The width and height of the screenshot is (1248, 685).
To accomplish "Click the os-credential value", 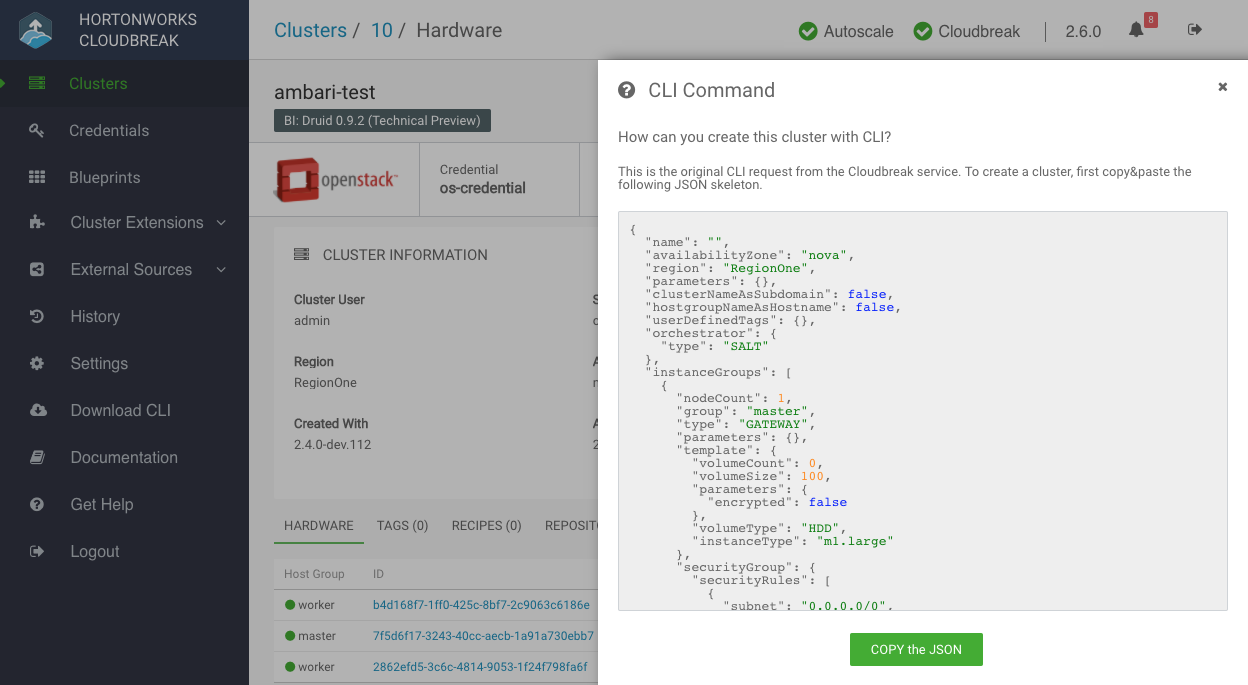I will [x=483, y=188].
